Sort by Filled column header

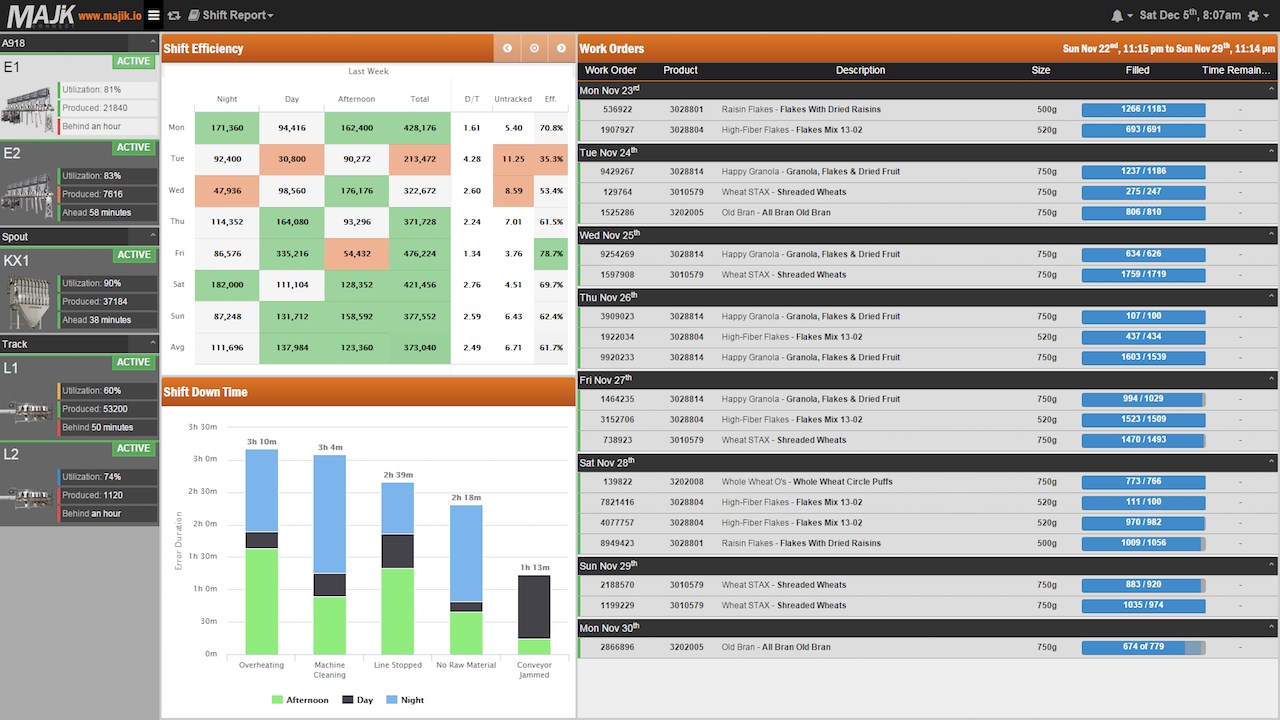click(x=1137, y=70)
